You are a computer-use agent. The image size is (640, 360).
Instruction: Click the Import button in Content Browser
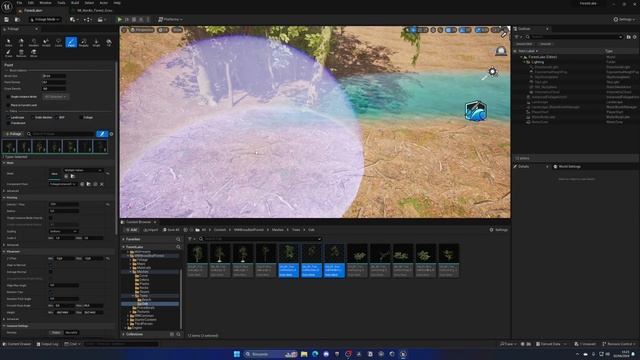(x=151, y=230)
